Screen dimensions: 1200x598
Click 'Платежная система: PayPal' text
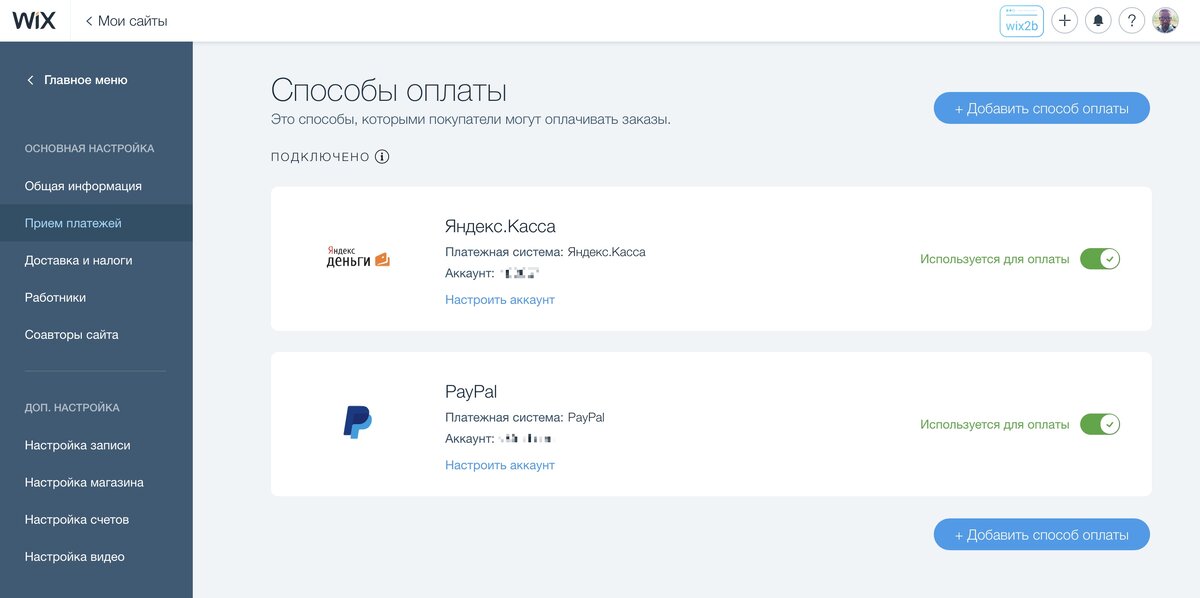pos(525,417)
